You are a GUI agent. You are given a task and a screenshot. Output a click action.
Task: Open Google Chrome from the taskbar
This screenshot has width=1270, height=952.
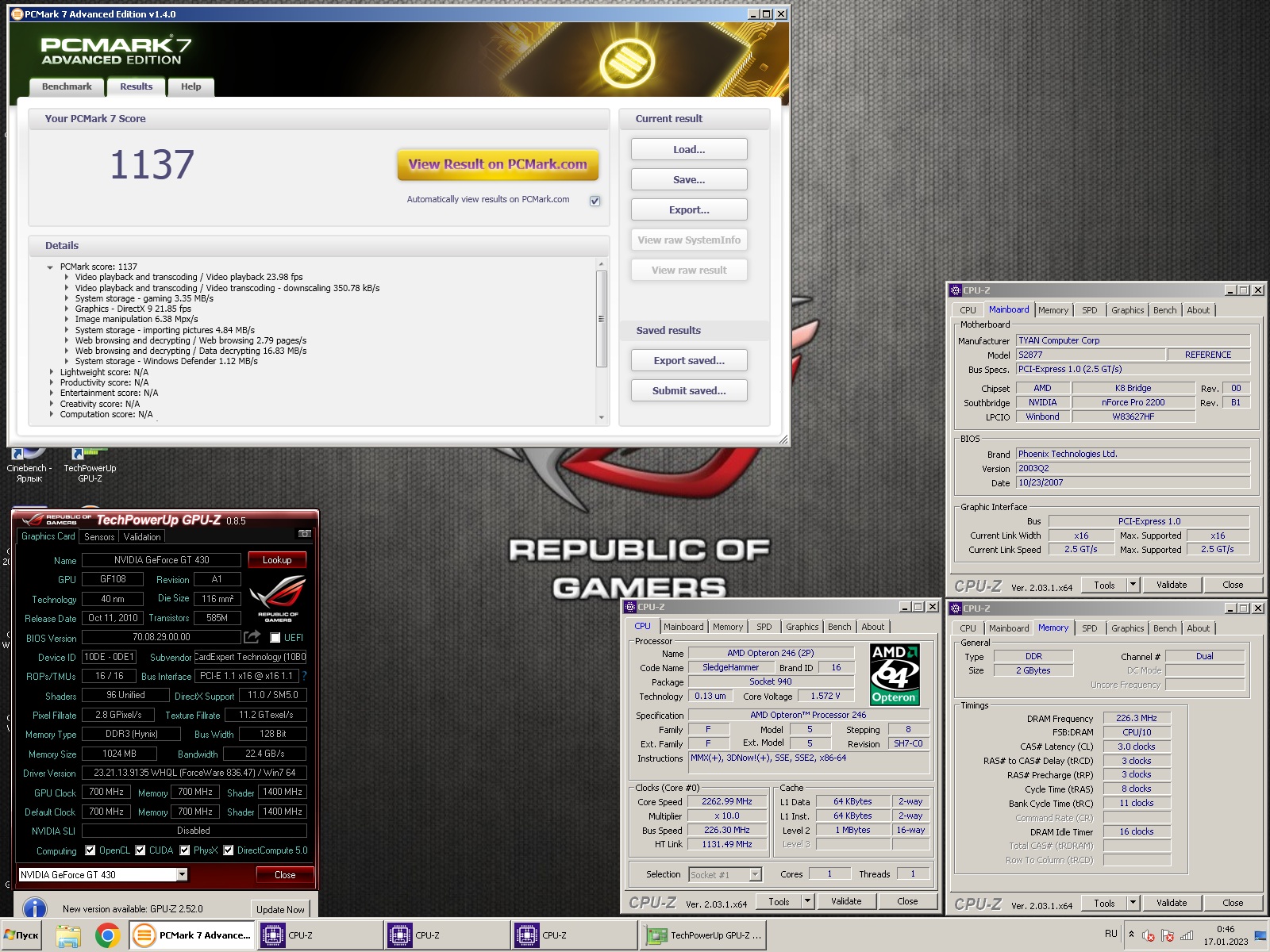(108, 935)
